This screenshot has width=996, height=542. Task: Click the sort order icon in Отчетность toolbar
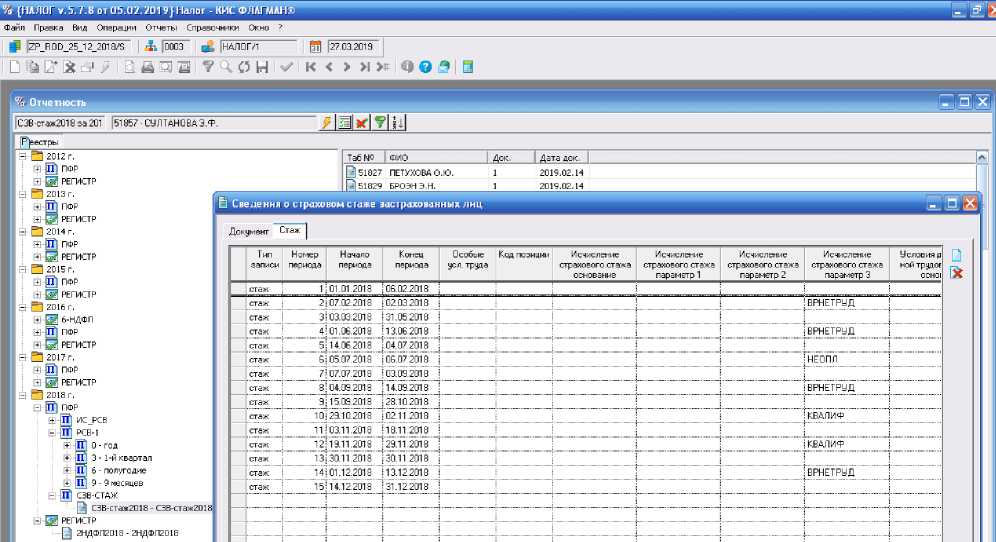pos(398,122)
